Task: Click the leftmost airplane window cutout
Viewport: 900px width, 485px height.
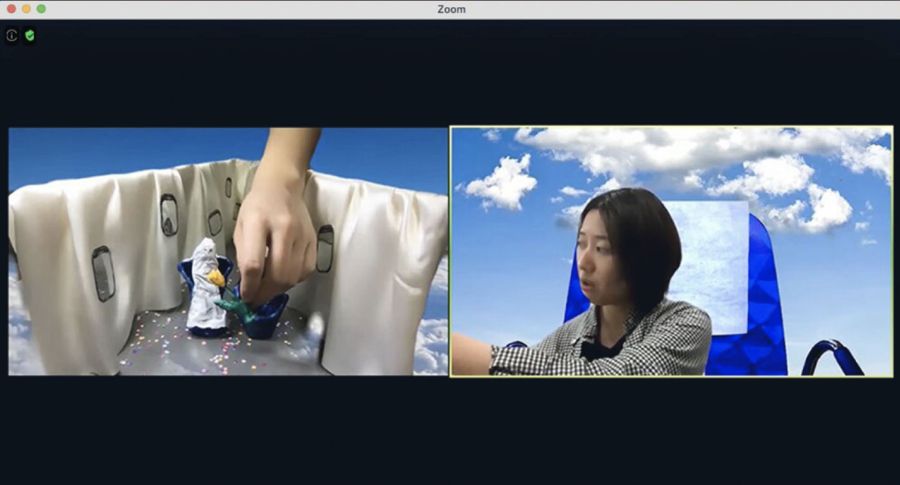Action: (103, 273)
